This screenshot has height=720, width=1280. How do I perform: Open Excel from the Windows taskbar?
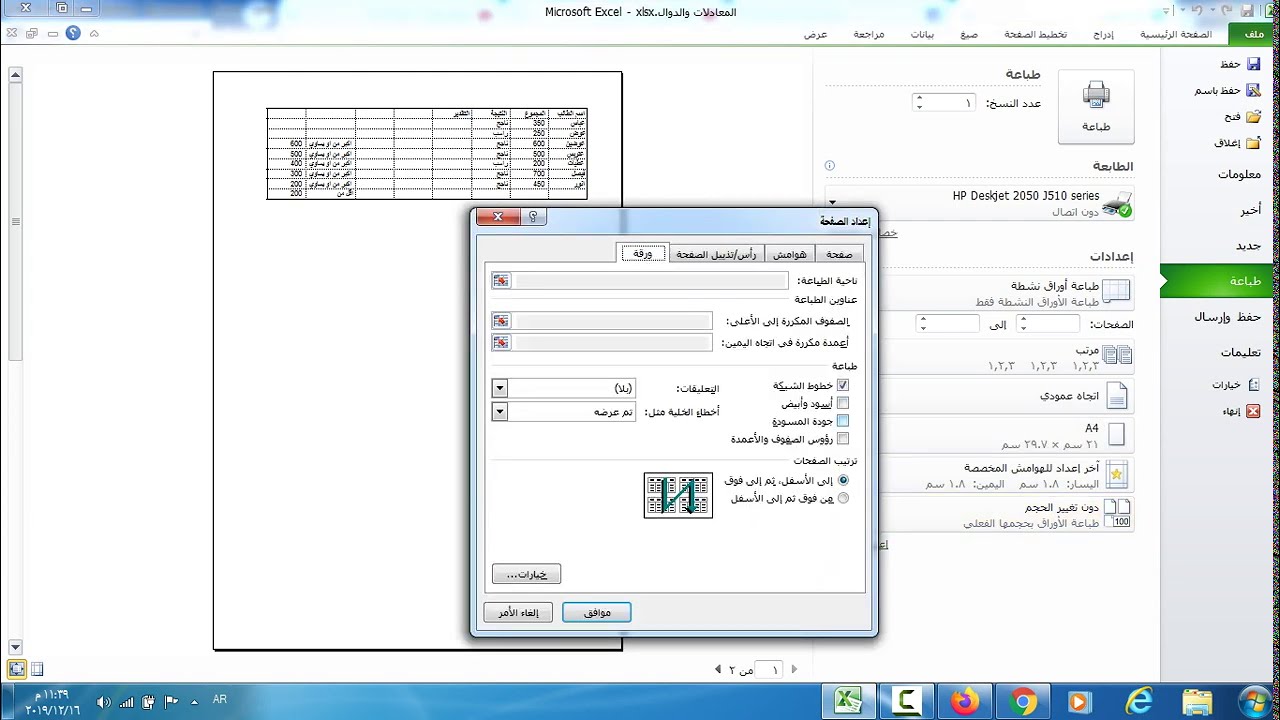coord(849,701)
